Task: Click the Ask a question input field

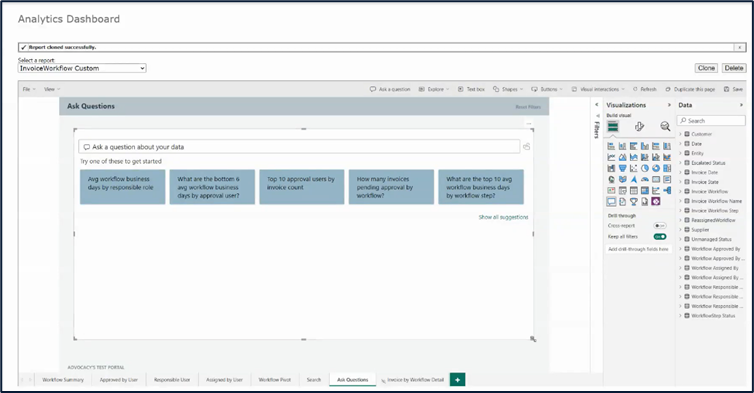Action: pyautogui.click(x=299, y=147)
